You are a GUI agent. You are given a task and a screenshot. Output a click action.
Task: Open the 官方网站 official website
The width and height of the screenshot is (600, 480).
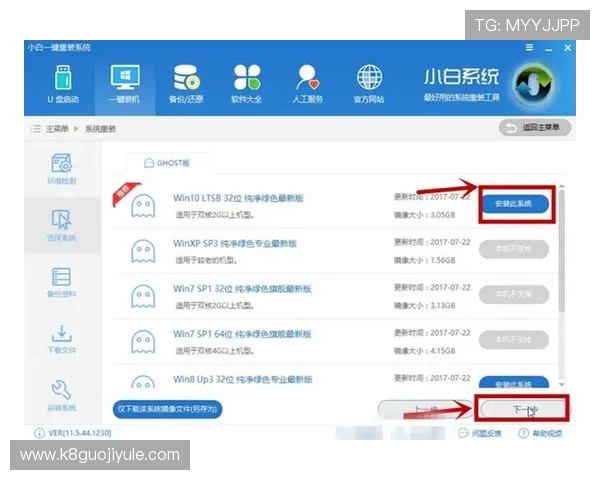[369, 84]
